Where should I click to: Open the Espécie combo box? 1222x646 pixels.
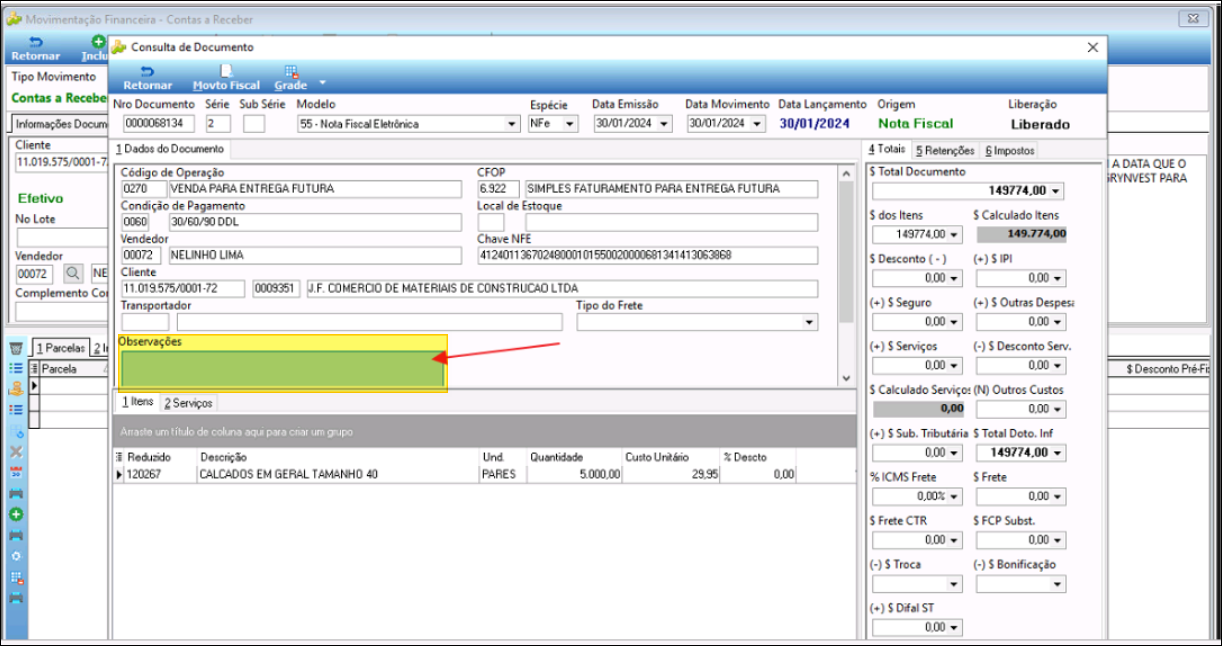click(570, 124)
